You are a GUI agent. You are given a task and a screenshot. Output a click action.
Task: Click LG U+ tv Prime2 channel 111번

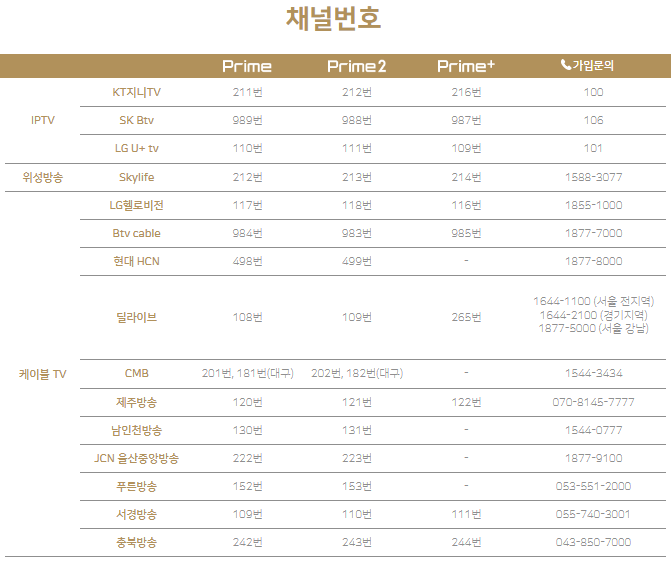click(x=356, y=149)
